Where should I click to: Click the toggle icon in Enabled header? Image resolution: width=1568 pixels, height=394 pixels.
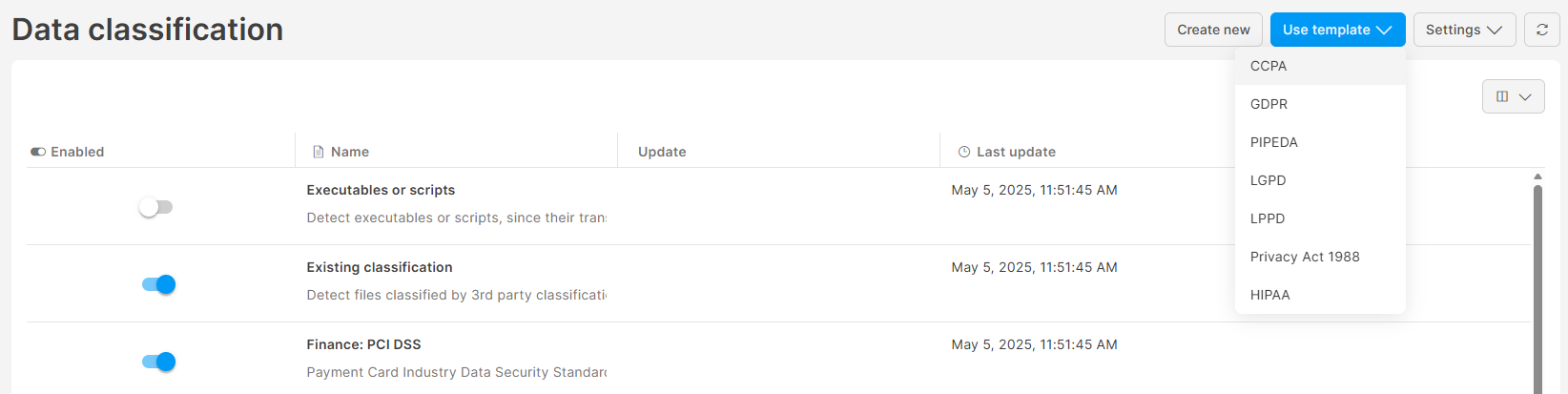click(38, 152)
